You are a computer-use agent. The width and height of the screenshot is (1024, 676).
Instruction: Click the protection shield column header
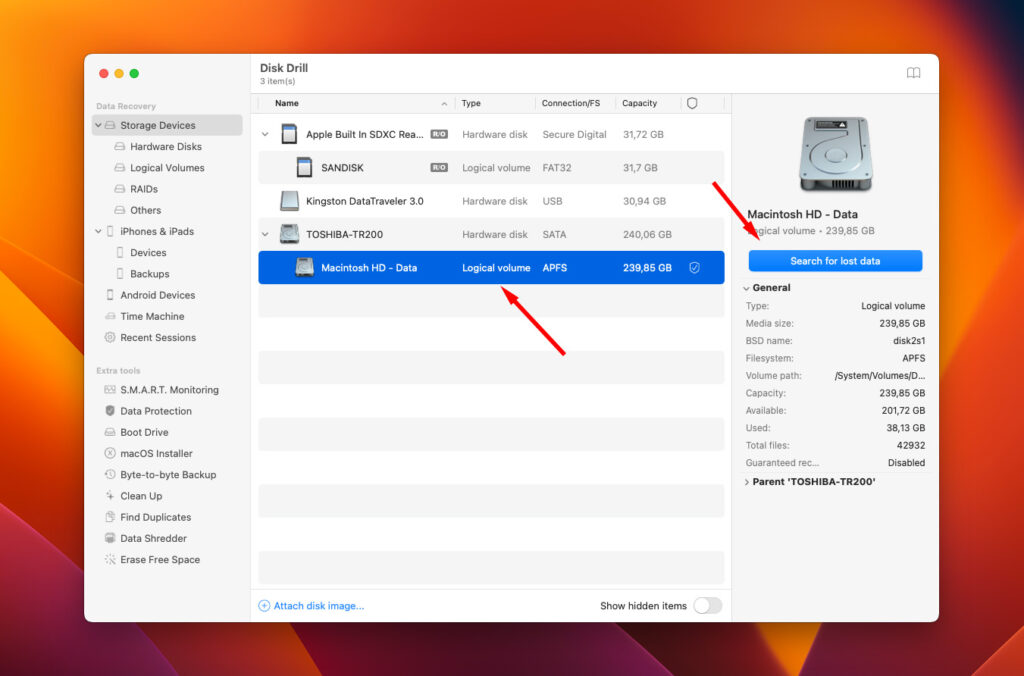pos(692,103)
